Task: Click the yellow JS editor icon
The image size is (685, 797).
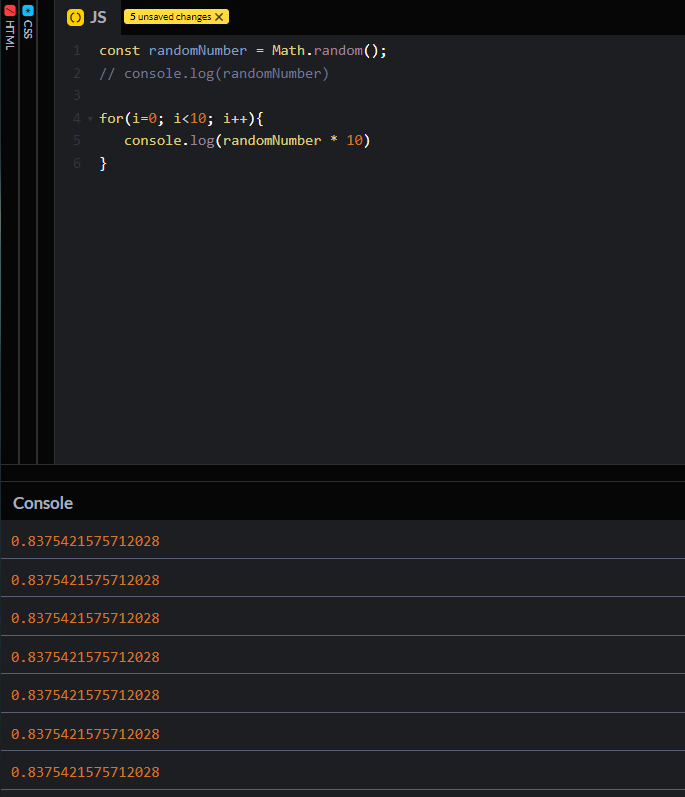Action: (75, 17)
